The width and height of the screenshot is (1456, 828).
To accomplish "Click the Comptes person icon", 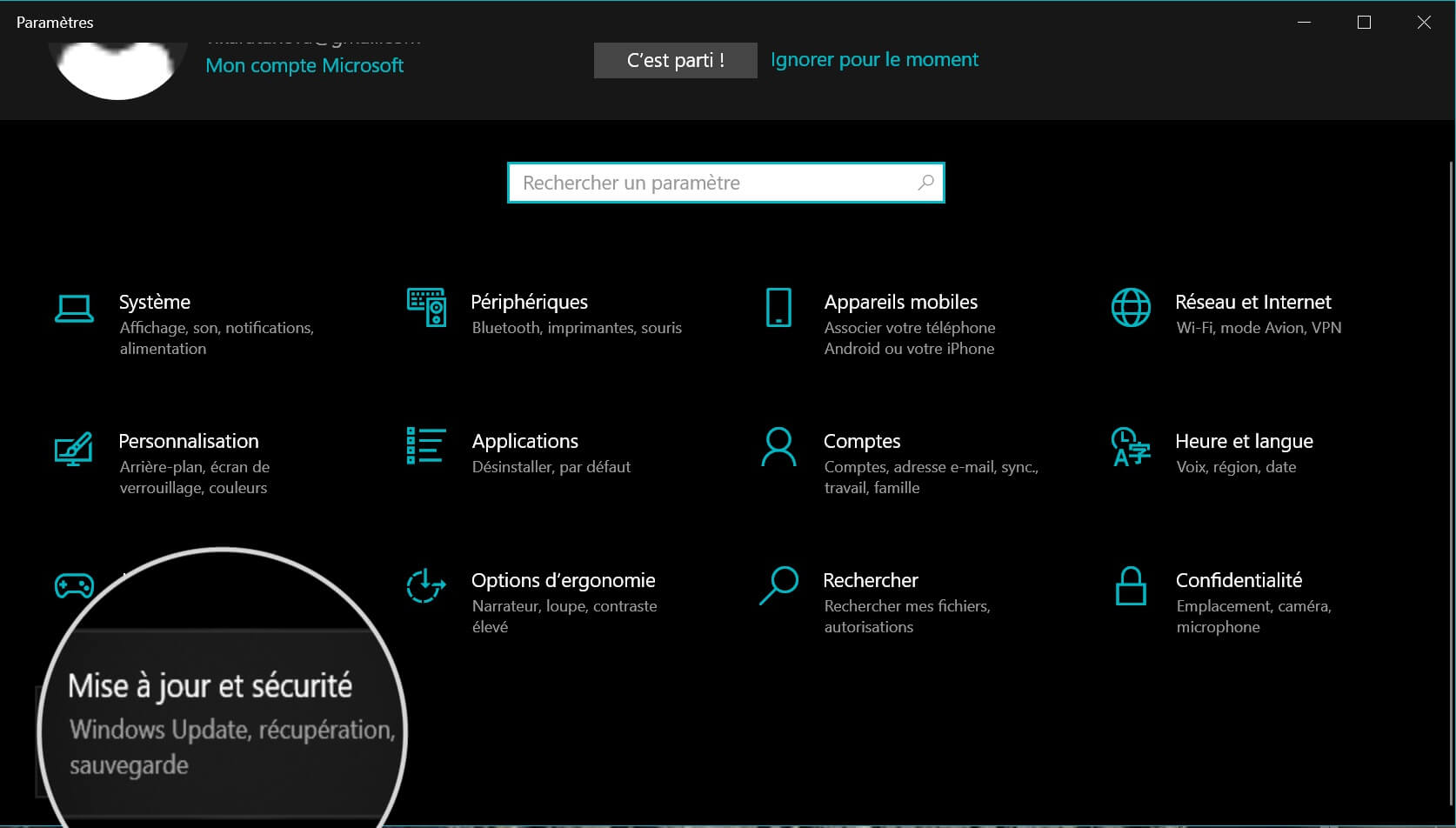I will point(778,446).
